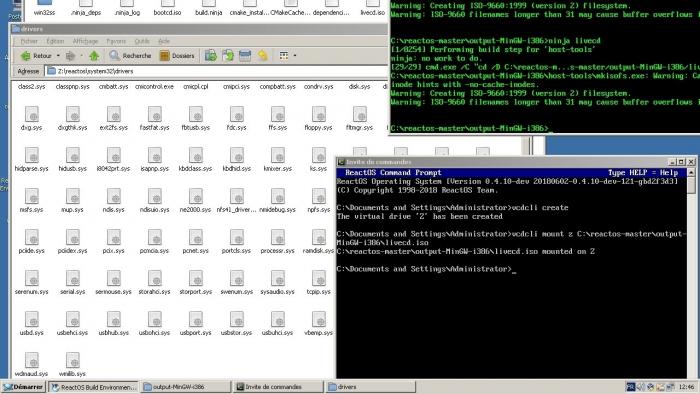Select the tcpip.sys file icon
The width and height of the screenshot is (700, 394).
[318, 279]
